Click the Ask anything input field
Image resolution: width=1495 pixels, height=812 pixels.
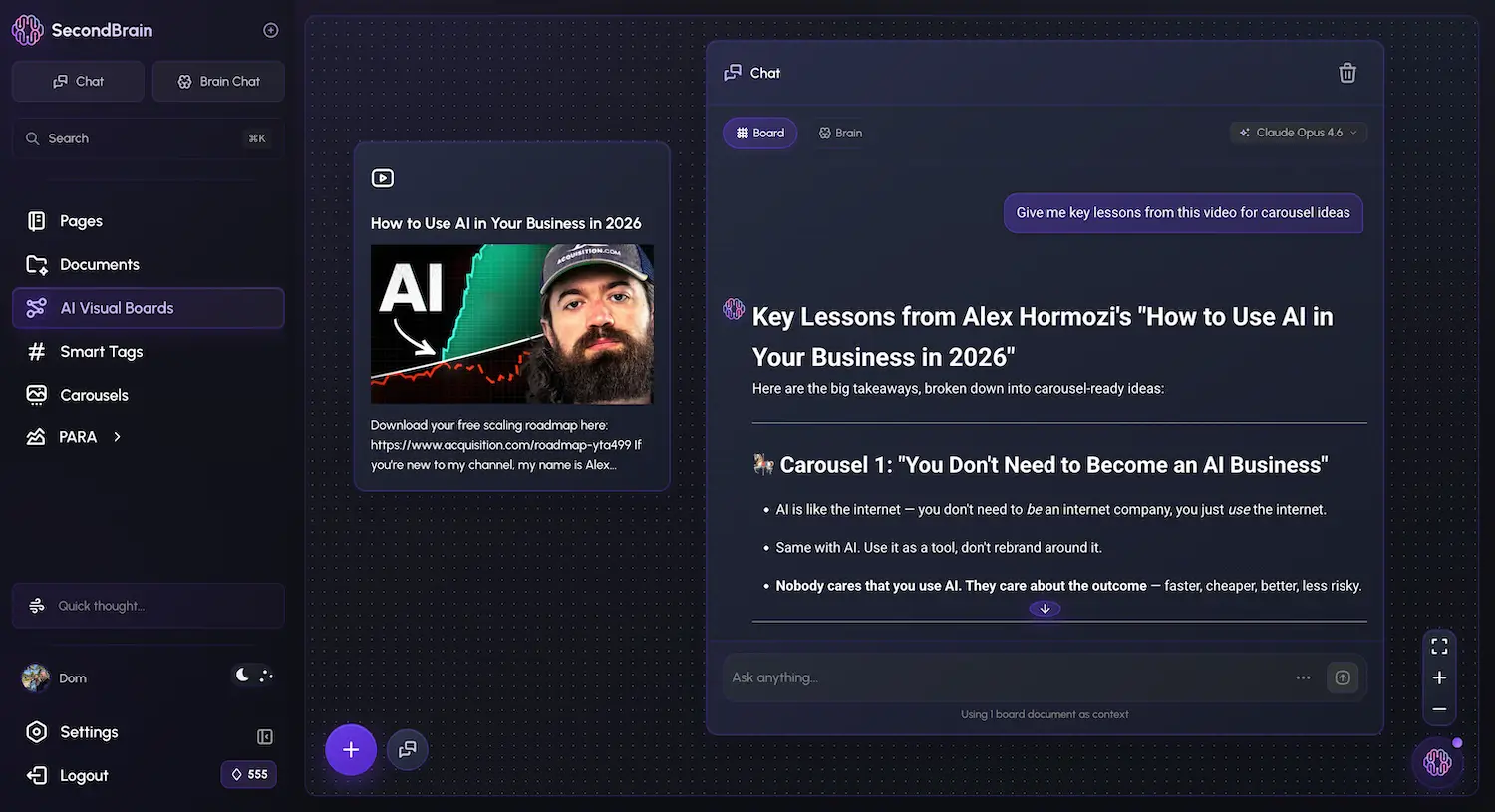[x=997, y=677]
